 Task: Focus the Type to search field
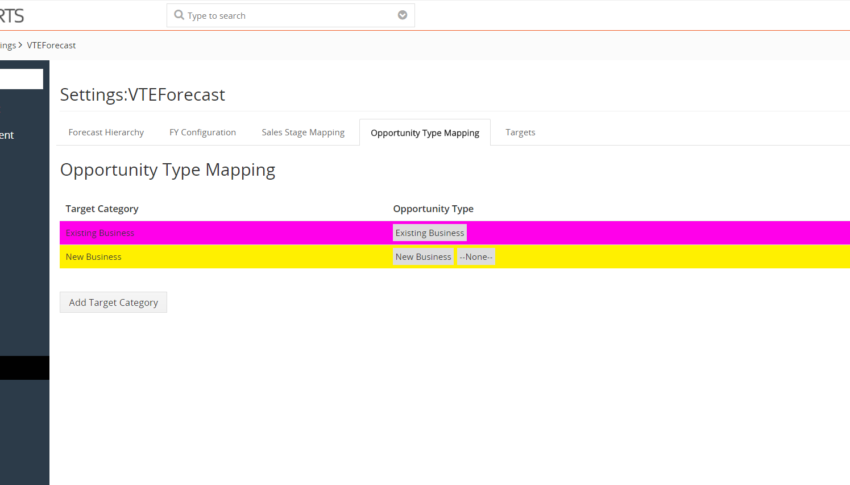pyautogui.click(x=291, y=15)
